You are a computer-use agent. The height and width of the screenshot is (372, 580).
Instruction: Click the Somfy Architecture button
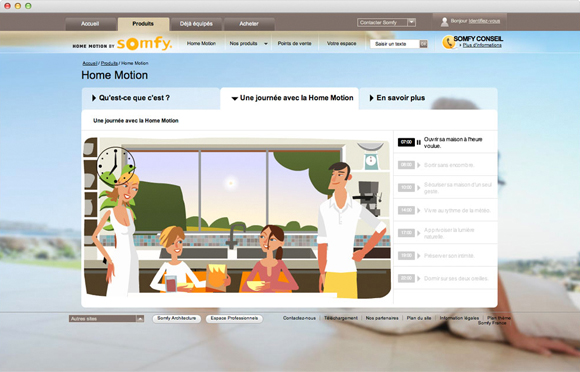[176, 318]
